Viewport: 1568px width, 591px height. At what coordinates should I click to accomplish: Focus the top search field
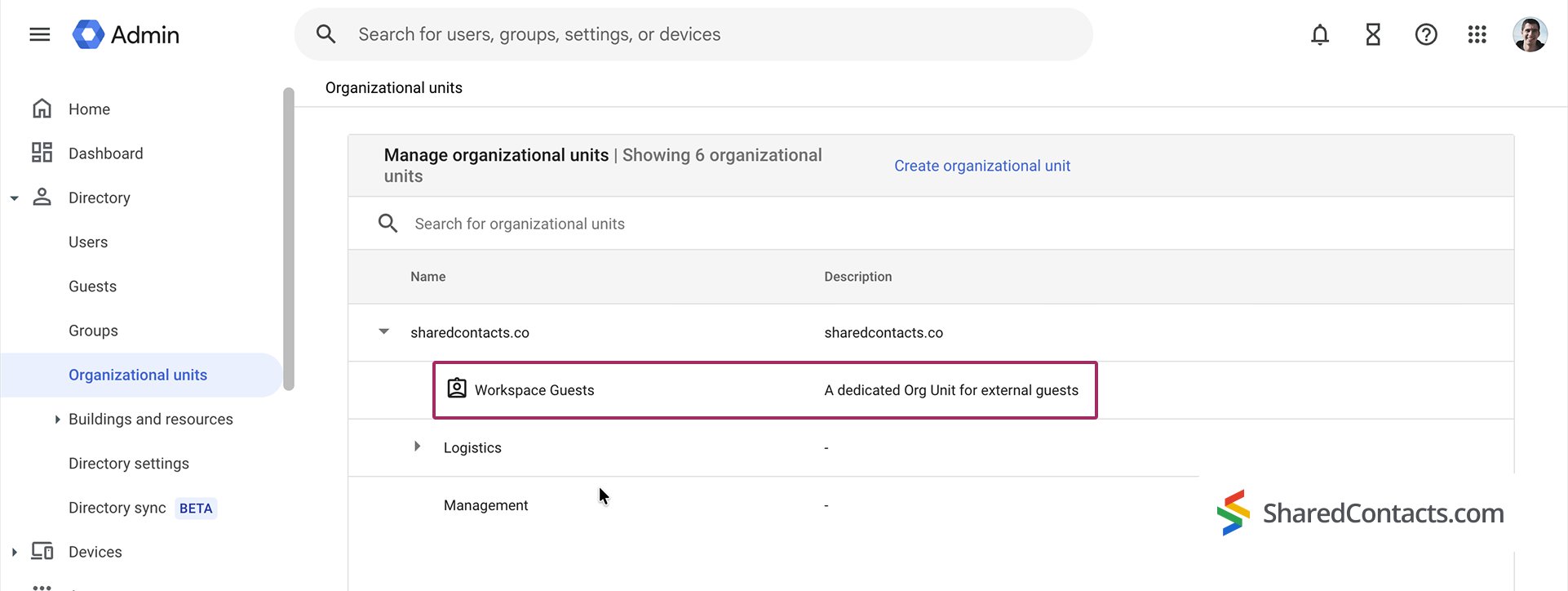tap(693, 34)
